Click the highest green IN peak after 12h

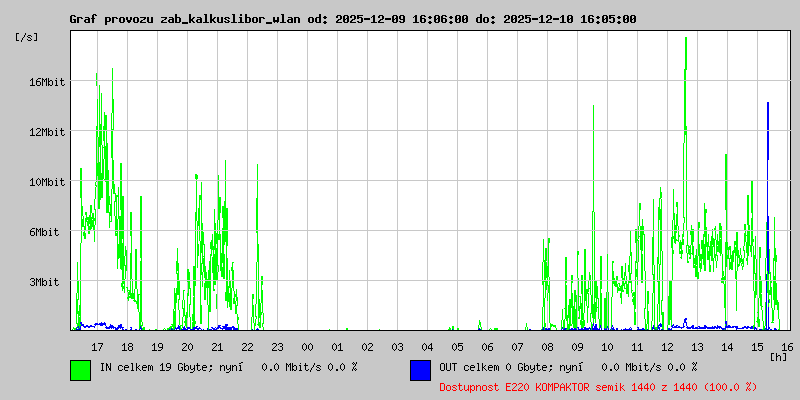click(686, 133)
